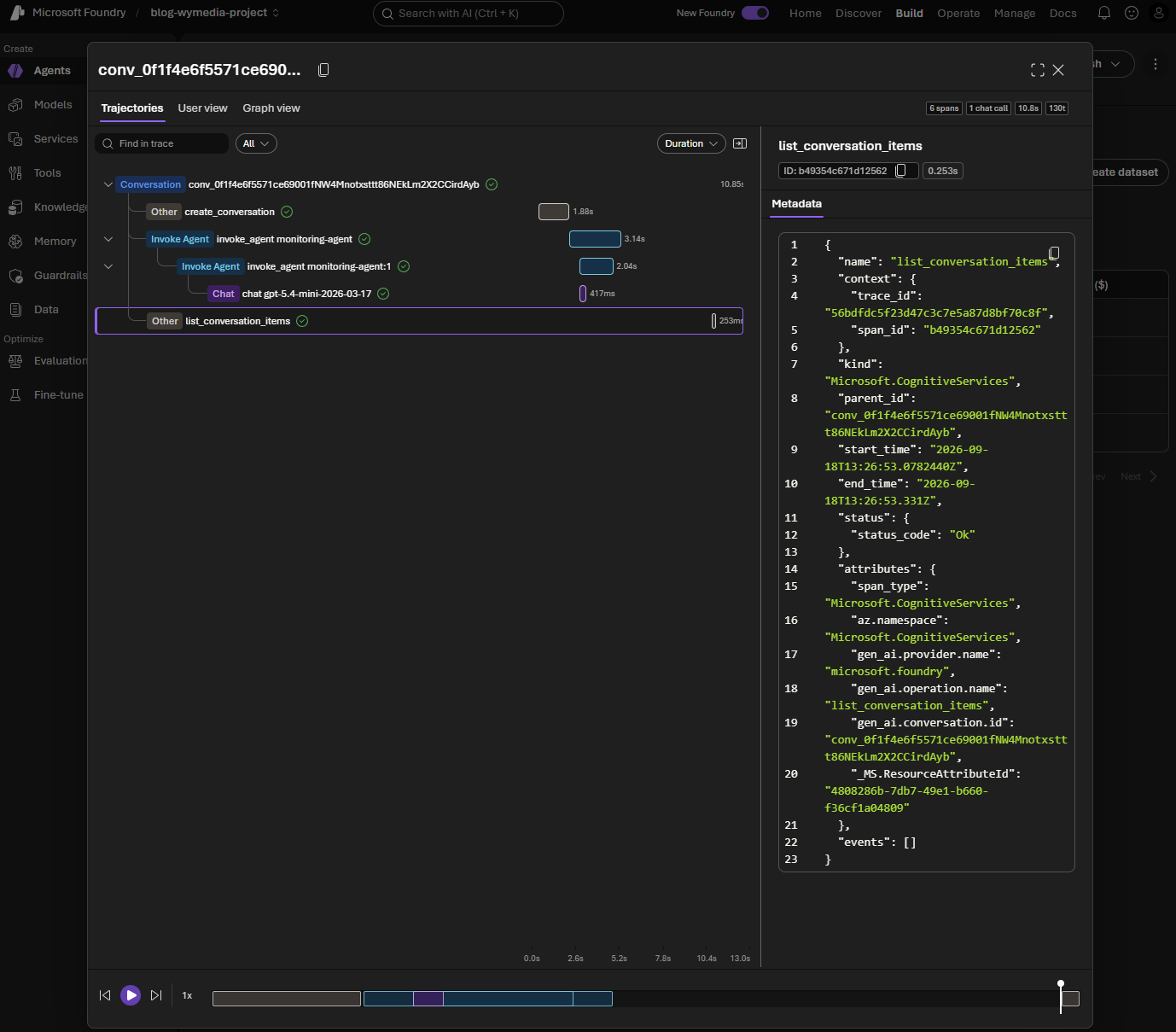
Task: Collapse the invoke_agent monitoring-agent node
Action: click(x=108, y=239)
